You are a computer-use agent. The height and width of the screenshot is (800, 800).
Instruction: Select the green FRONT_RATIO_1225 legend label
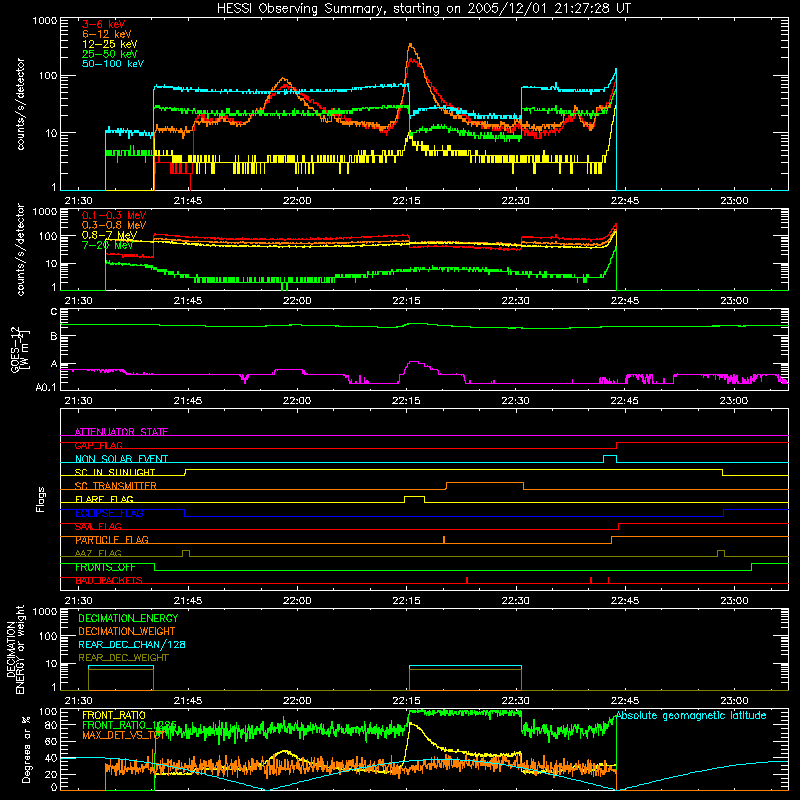129,725
